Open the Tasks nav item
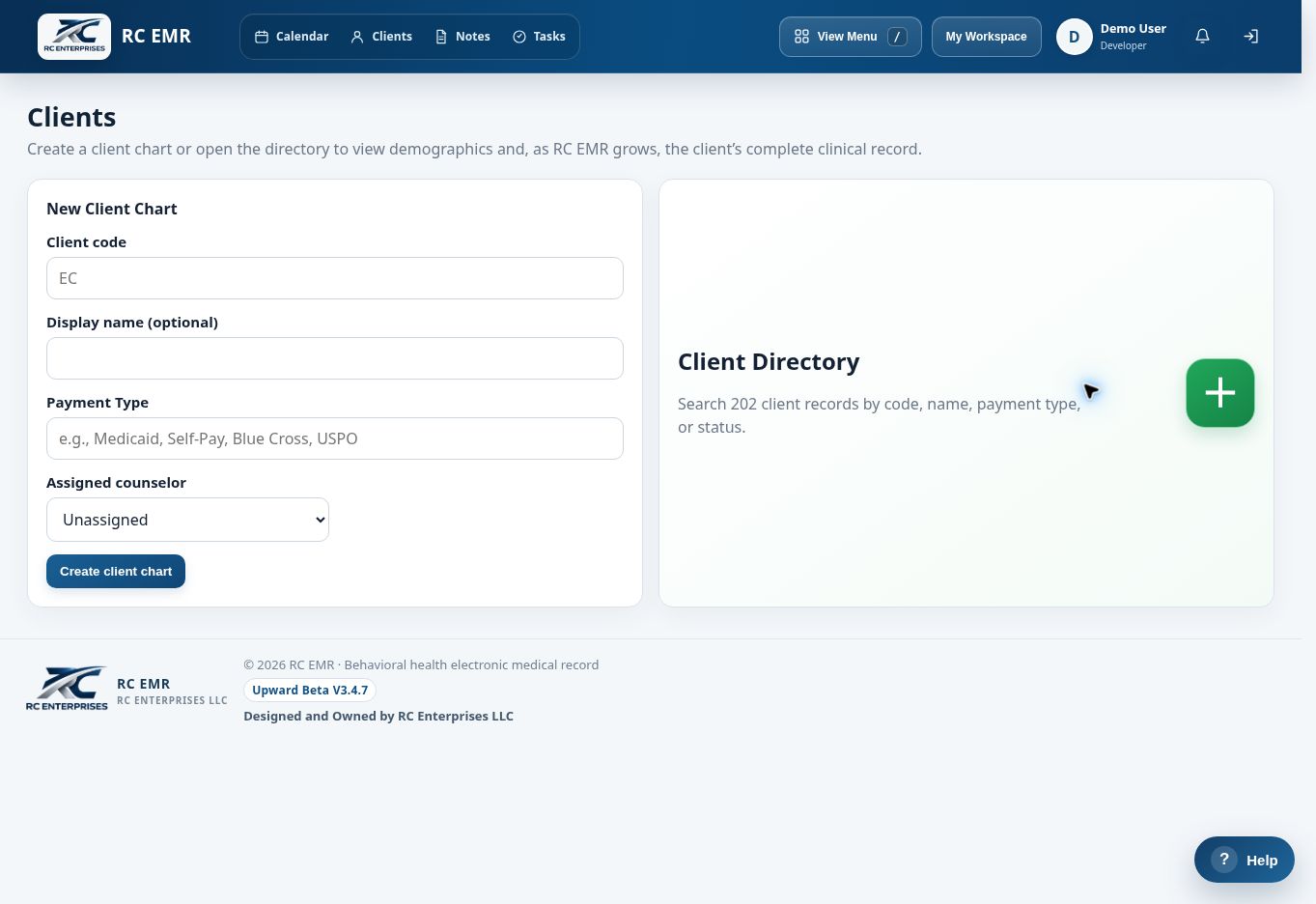Screen dimensions: 1316x904 tap(539, 37)
